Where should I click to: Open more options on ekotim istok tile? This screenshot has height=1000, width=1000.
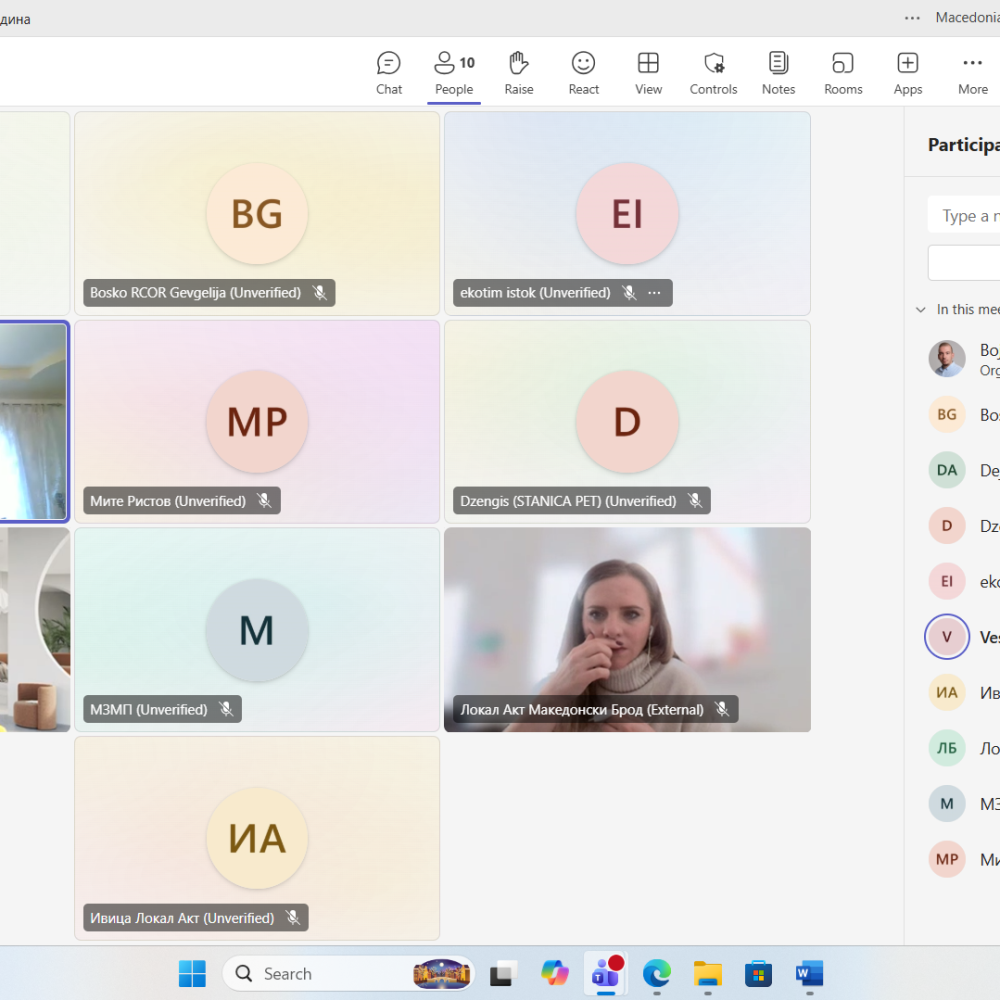point(654,293)
